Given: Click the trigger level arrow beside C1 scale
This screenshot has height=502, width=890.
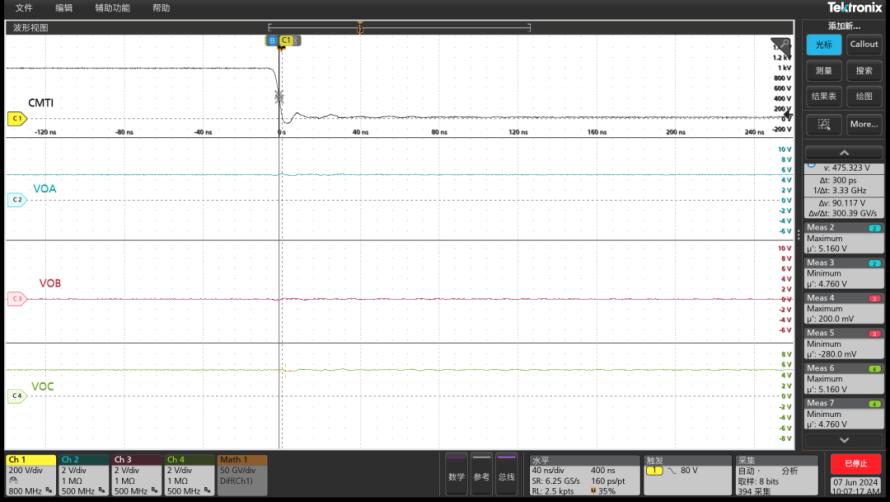Looking at the screenshot, I should pos(788,116).
